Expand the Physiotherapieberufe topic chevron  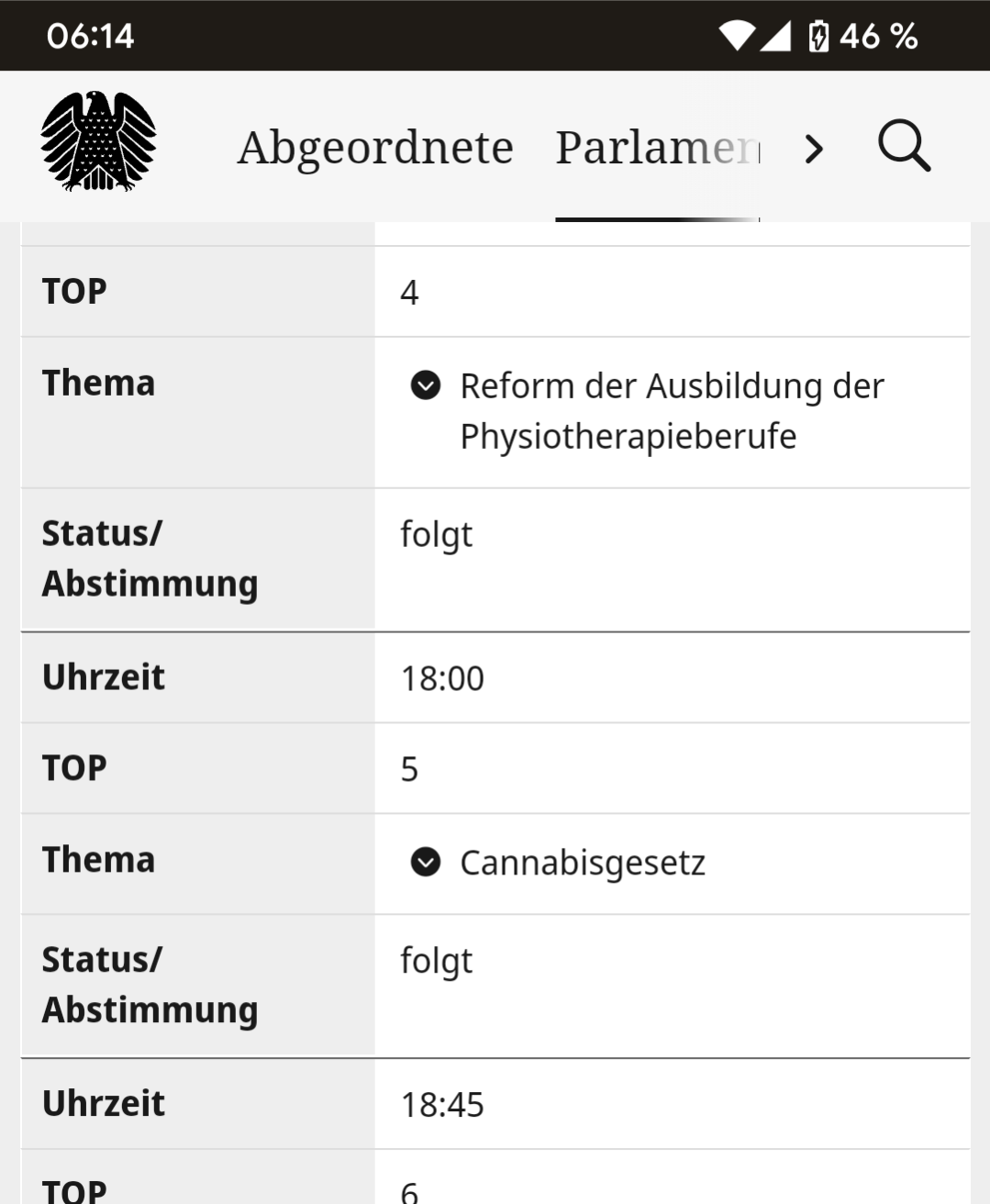coord(426,385)
